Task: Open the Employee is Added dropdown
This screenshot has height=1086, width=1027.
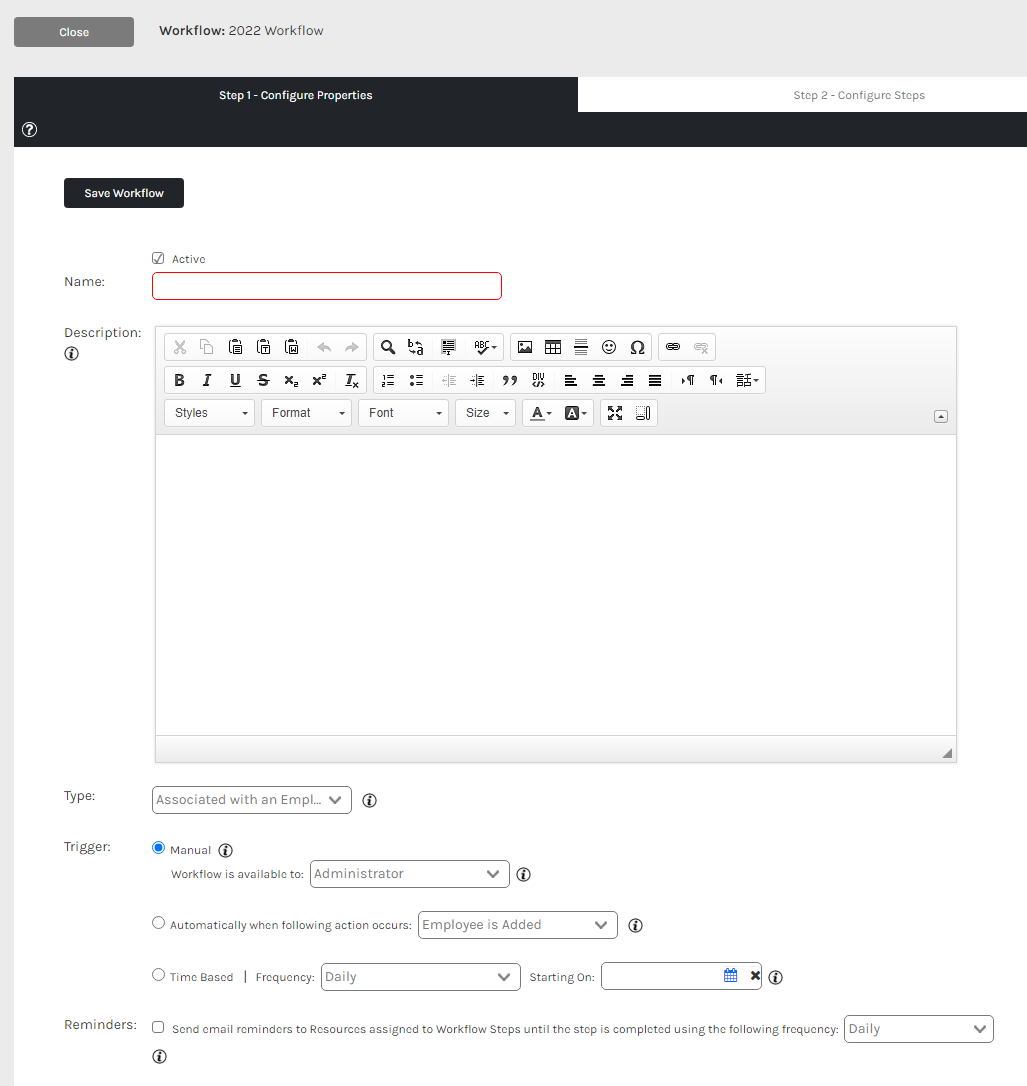Action: pos(517,925)
